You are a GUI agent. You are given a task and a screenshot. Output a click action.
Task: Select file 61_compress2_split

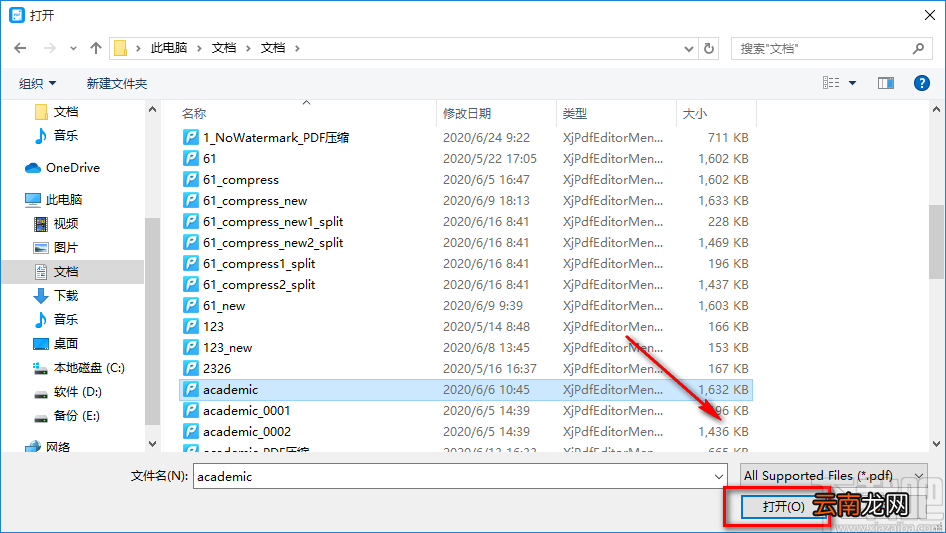tap(259, 284)
